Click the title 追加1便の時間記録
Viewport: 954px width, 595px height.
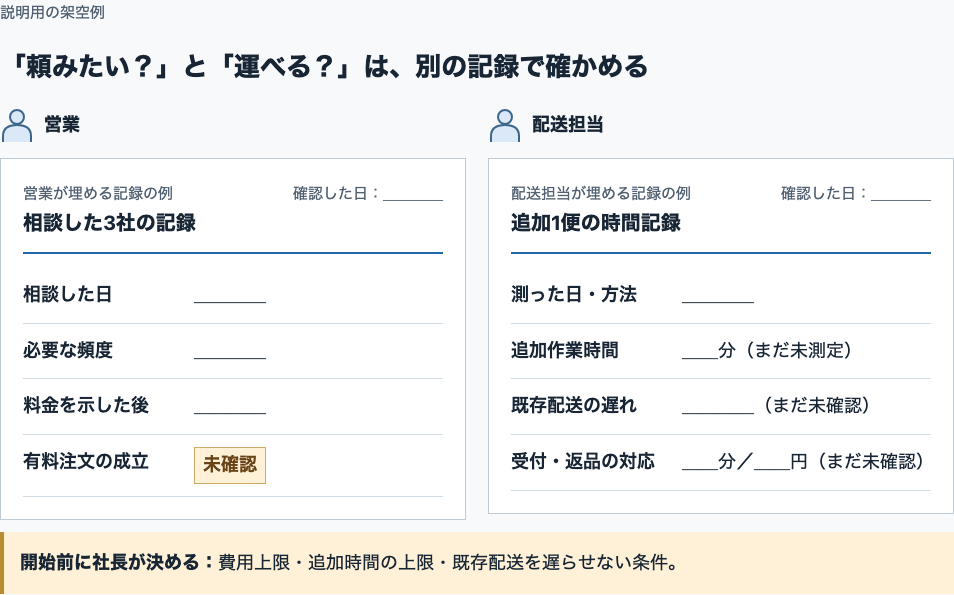[x=596, y=223]
